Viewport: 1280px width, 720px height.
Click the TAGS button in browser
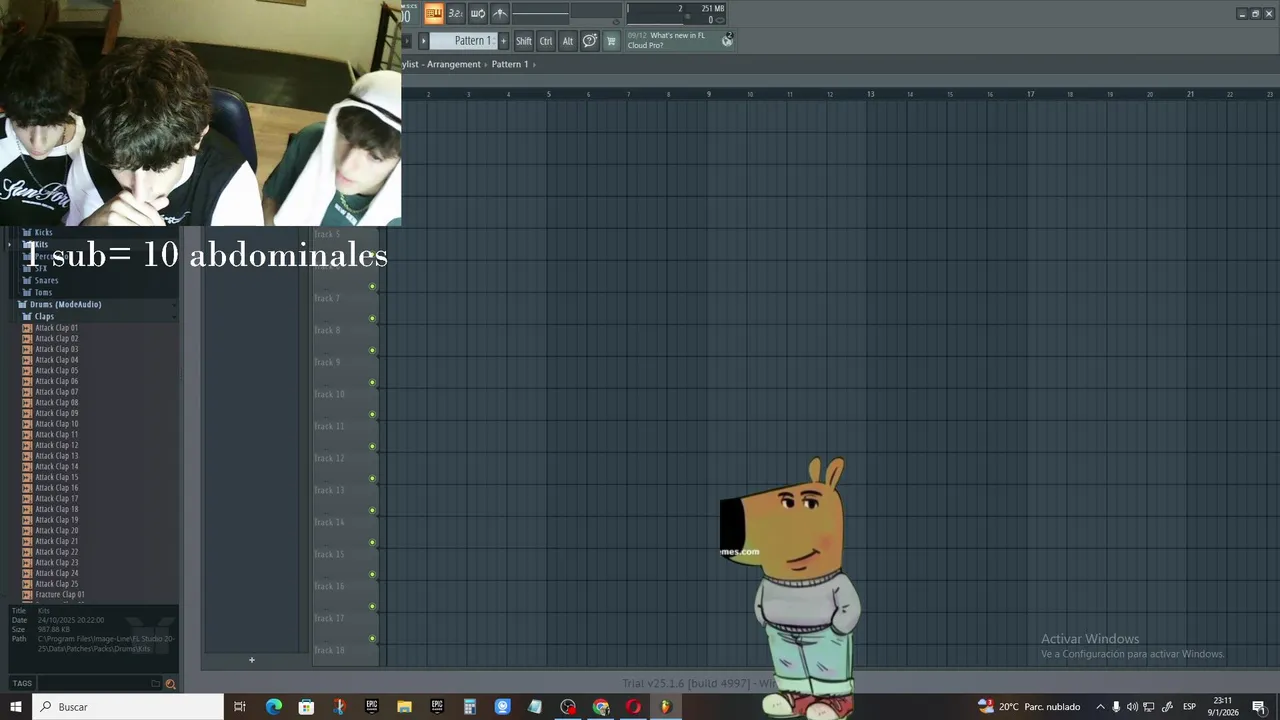pyautogui.click(x=22, y=684)
